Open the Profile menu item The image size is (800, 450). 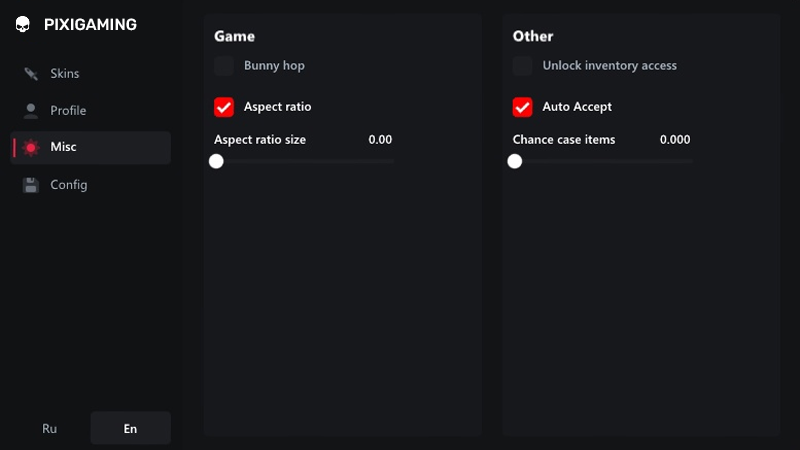click(x=90, y=111)
